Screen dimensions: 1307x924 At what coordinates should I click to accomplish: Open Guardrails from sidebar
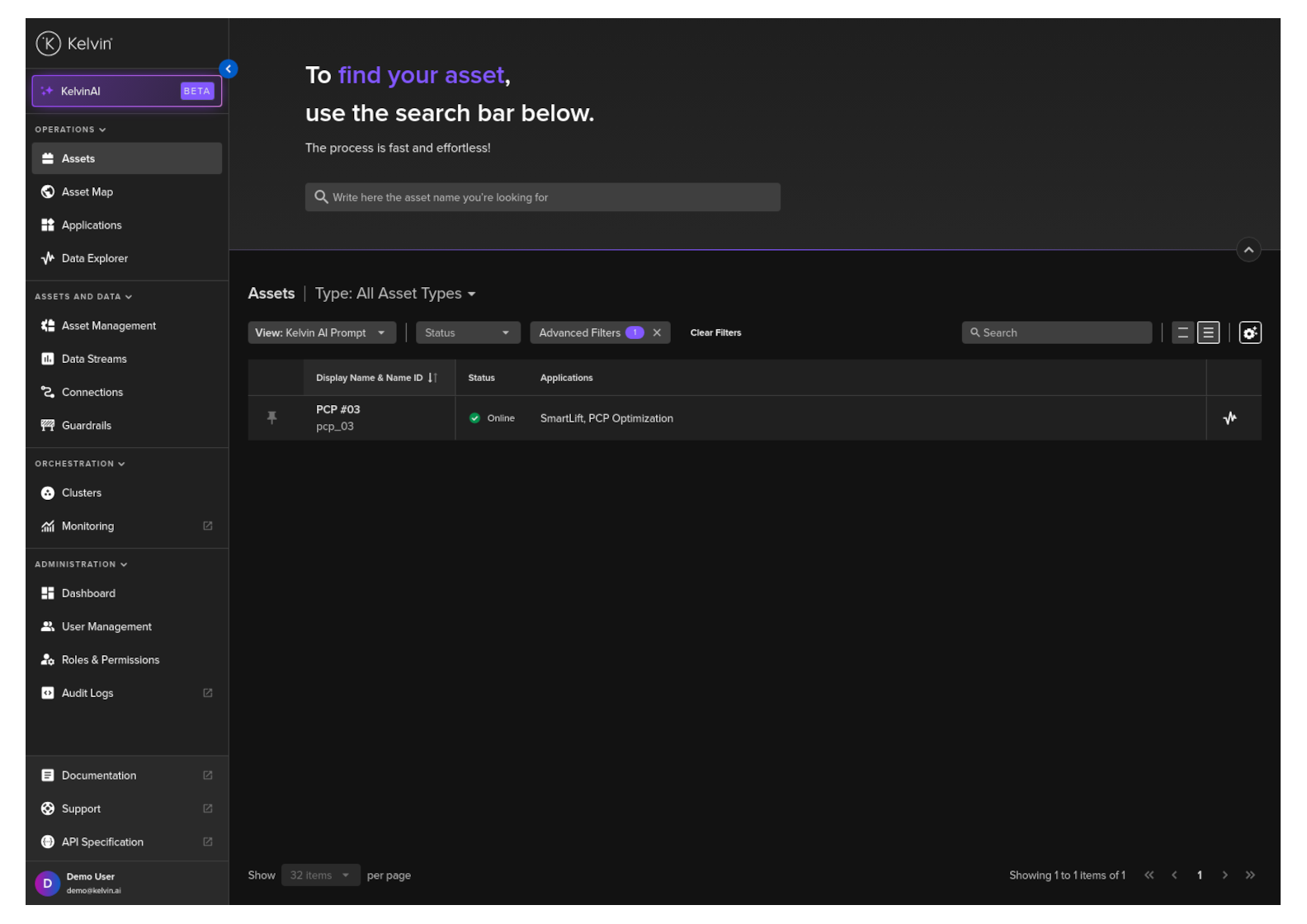pos(87,426)
